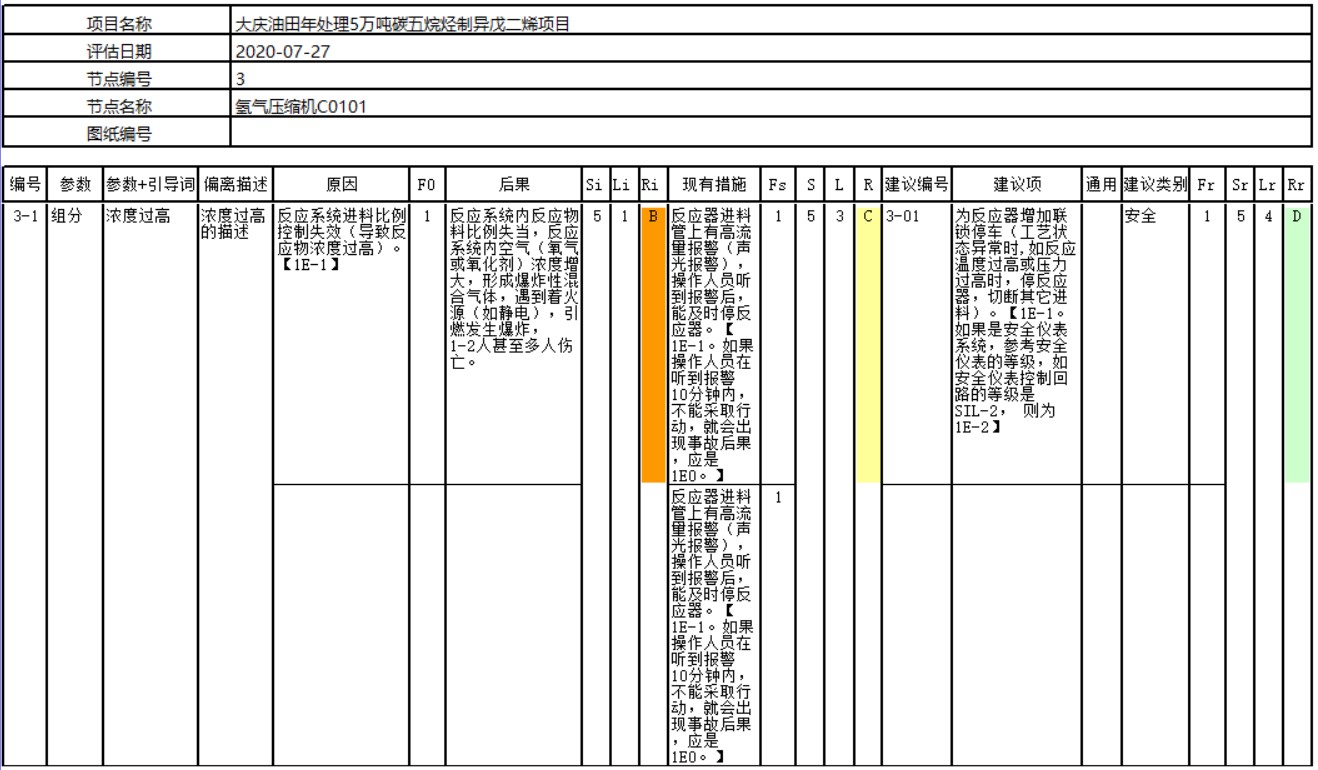Viewport: 1318px width, 770px height.
Task: Click the 参数+引导词 column header
Action: point(150,185)
